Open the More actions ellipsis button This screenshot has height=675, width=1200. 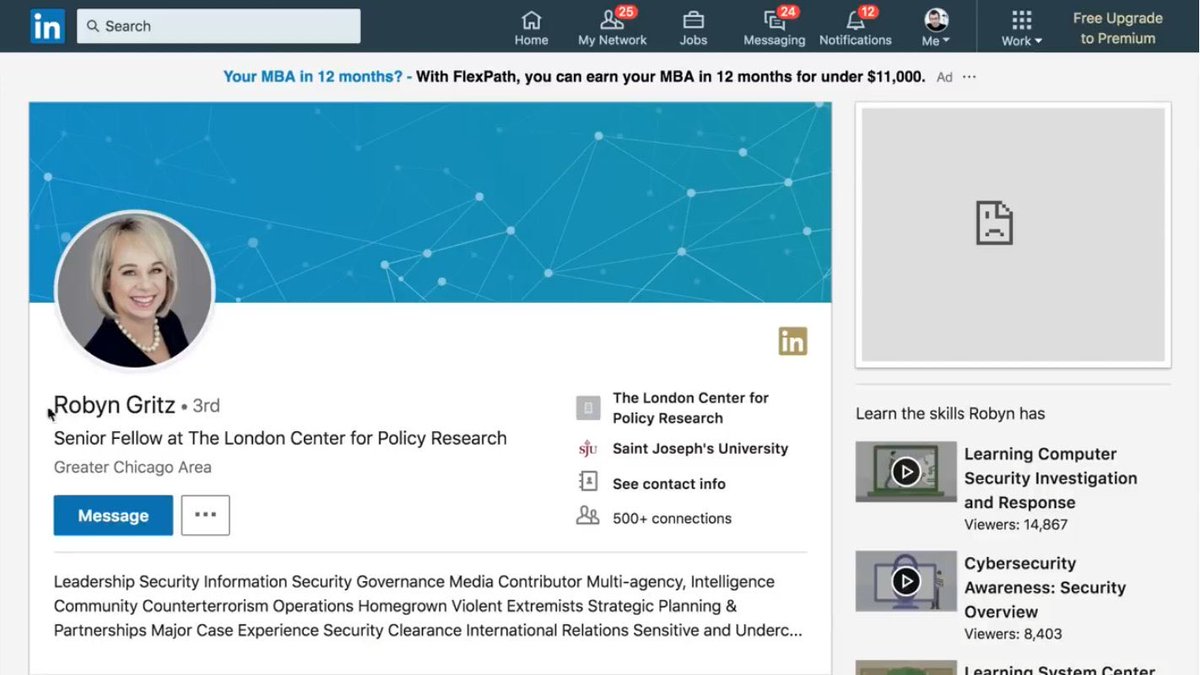click(x=205, y=515)
